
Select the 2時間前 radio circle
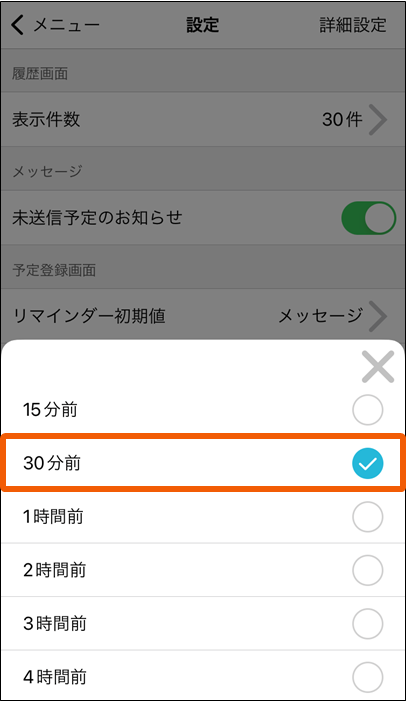[x=368, y=570]
